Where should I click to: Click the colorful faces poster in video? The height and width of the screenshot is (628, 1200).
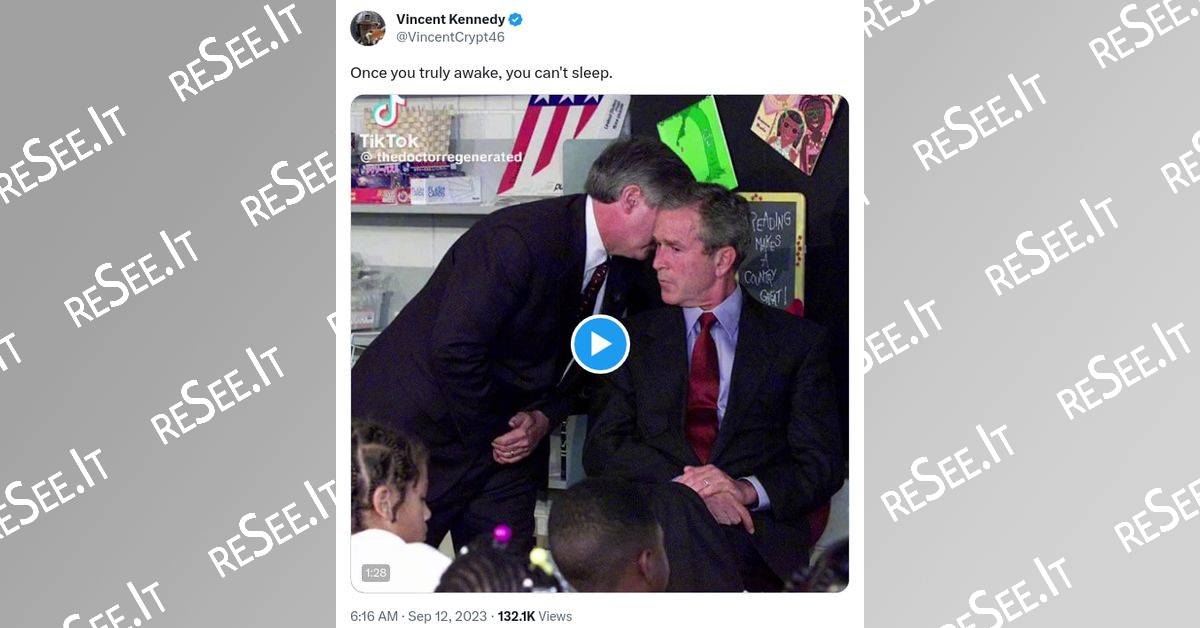click(795, 130)
